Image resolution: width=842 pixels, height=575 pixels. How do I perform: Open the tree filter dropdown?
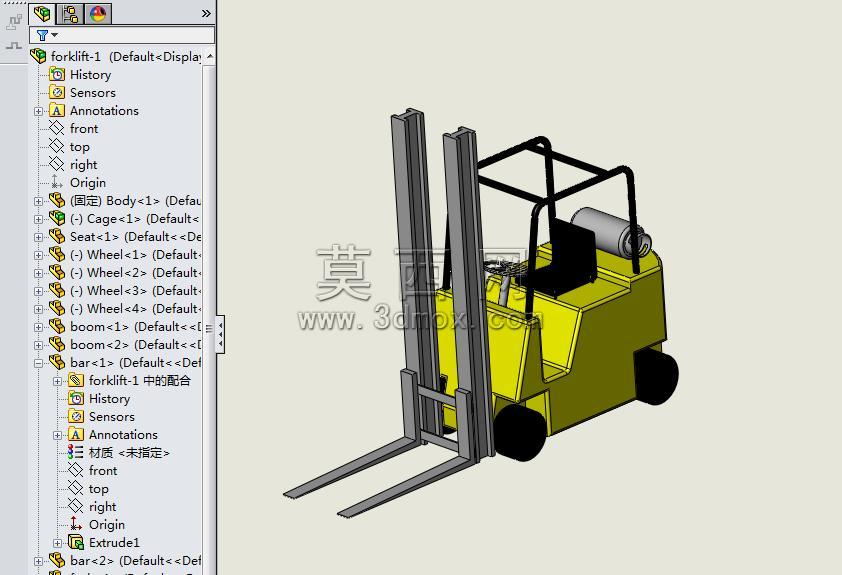tap(47, 35)
